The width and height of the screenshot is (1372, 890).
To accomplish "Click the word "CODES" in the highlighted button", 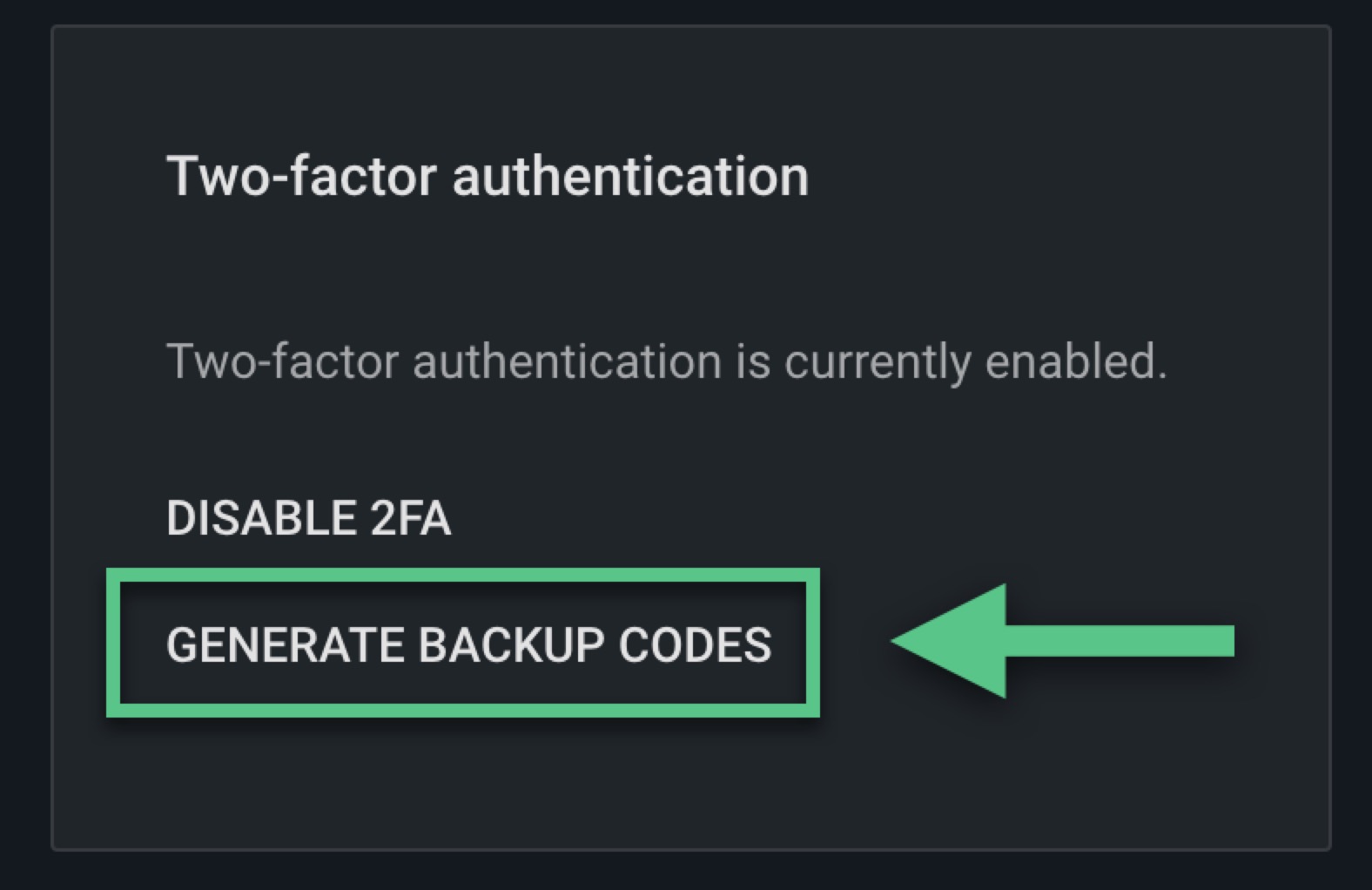I will [695, 645].
